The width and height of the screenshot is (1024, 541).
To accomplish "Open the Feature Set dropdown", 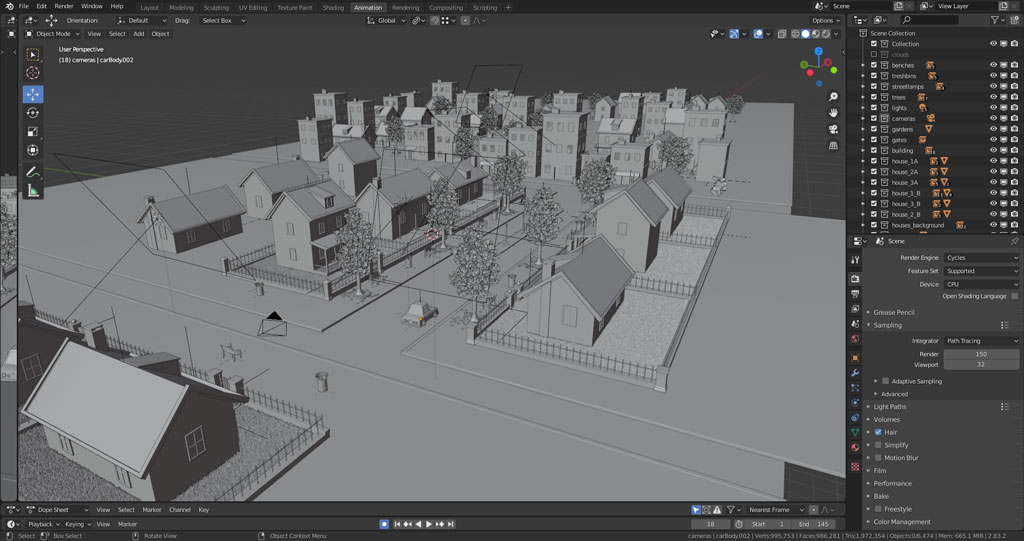I will [981, 271].
